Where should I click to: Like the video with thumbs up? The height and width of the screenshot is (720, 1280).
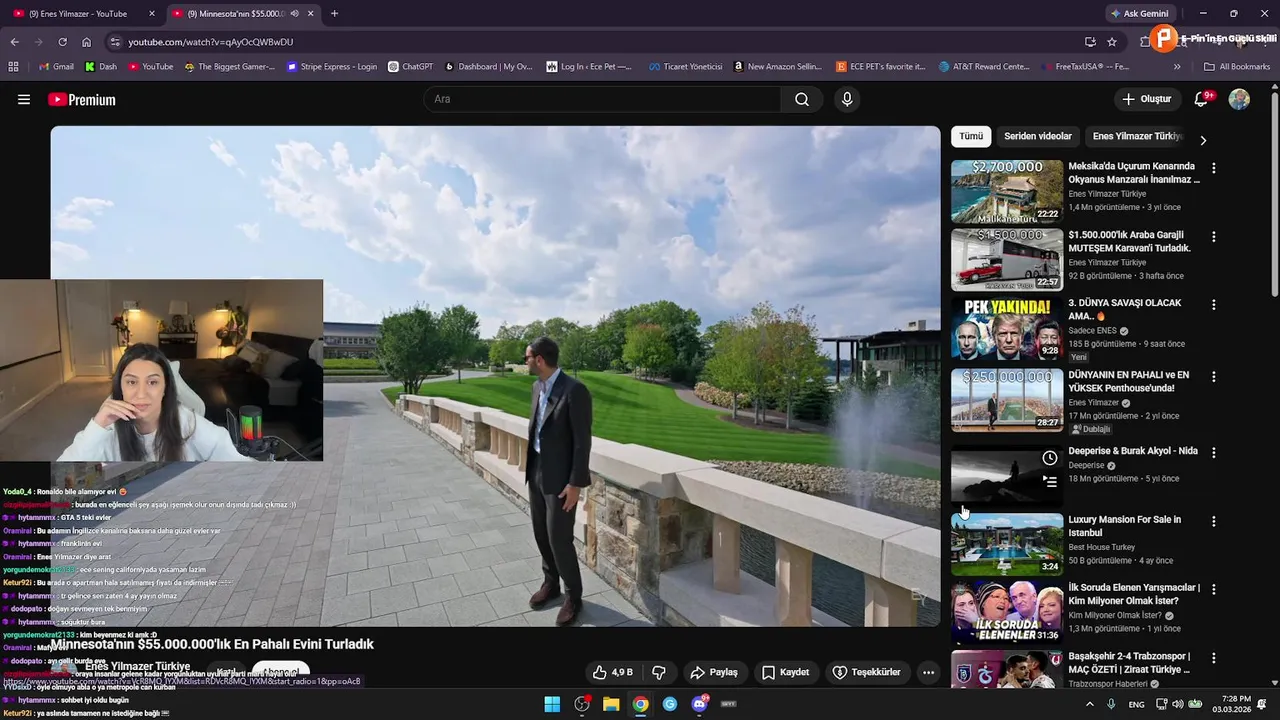[x=613, y=672]
